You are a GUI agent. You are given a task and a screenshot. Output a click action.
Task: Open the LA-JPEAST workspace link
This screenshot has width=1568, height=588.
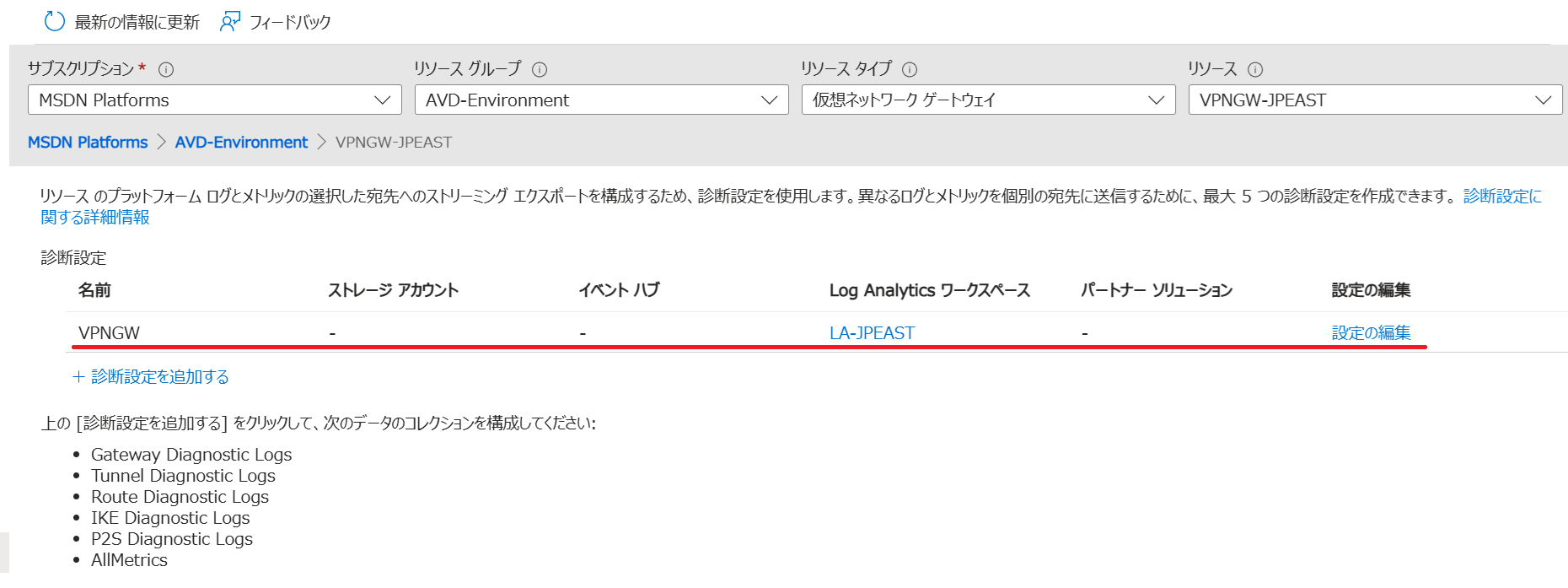[x=872, y=333]
